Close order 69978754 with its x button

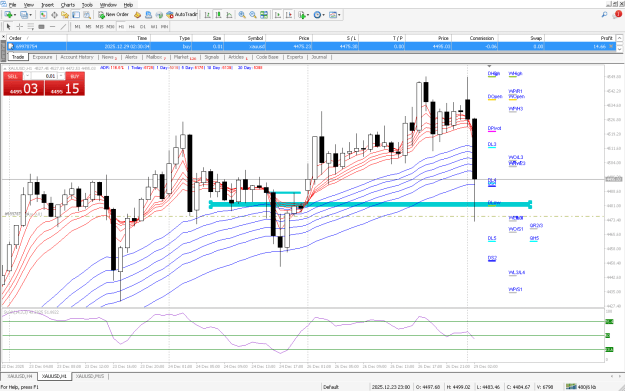point(611,46)
